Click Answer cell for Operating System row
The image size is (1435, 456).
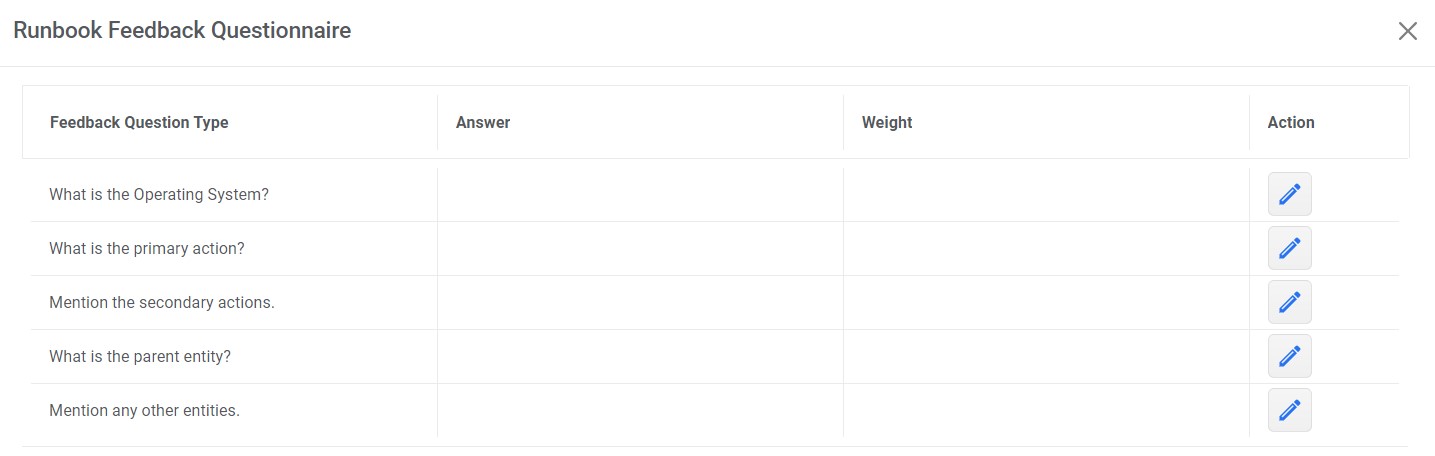pos(640,194)
